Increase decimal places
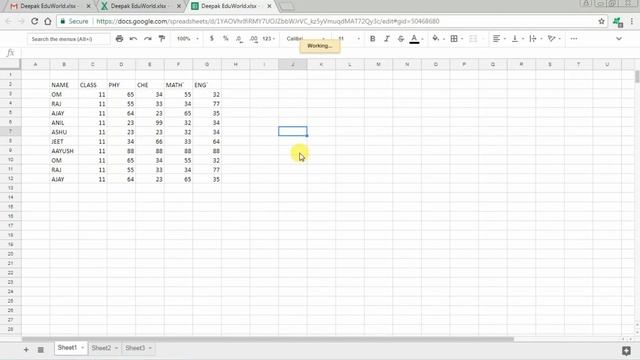 point(253,38)
